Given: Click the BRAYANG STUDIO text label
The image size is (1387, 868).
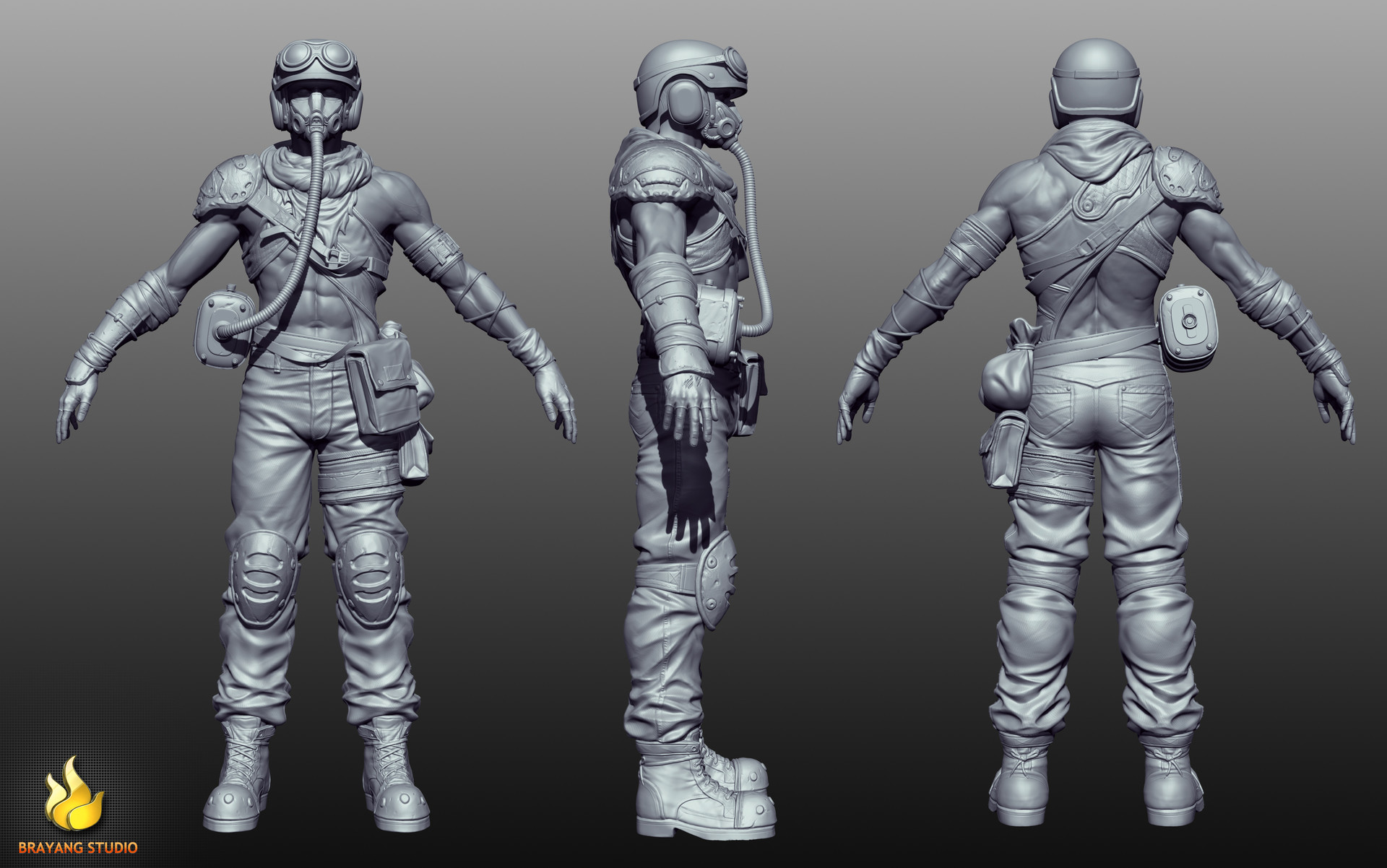Looking at the screenshot, I should click(78, 847).
